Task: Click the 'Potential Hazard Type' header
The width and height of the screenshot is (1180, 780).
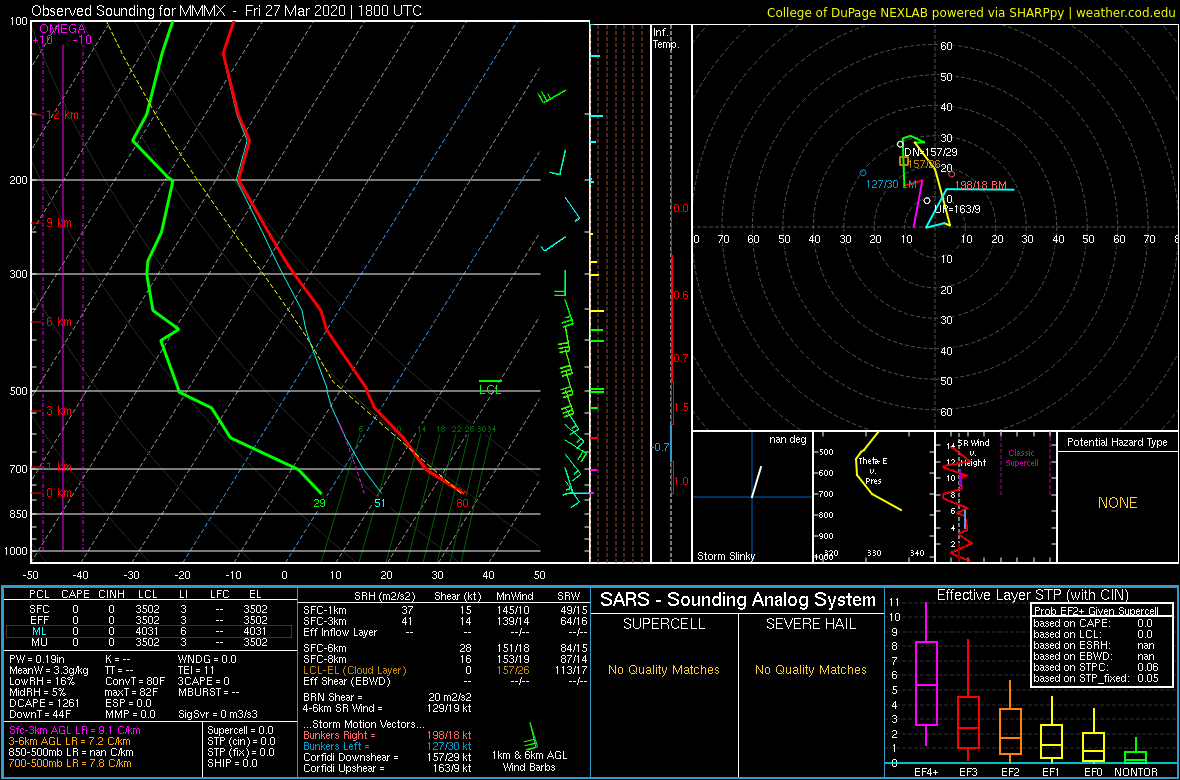Action: pyautogui.click(x=1117, y=443)
